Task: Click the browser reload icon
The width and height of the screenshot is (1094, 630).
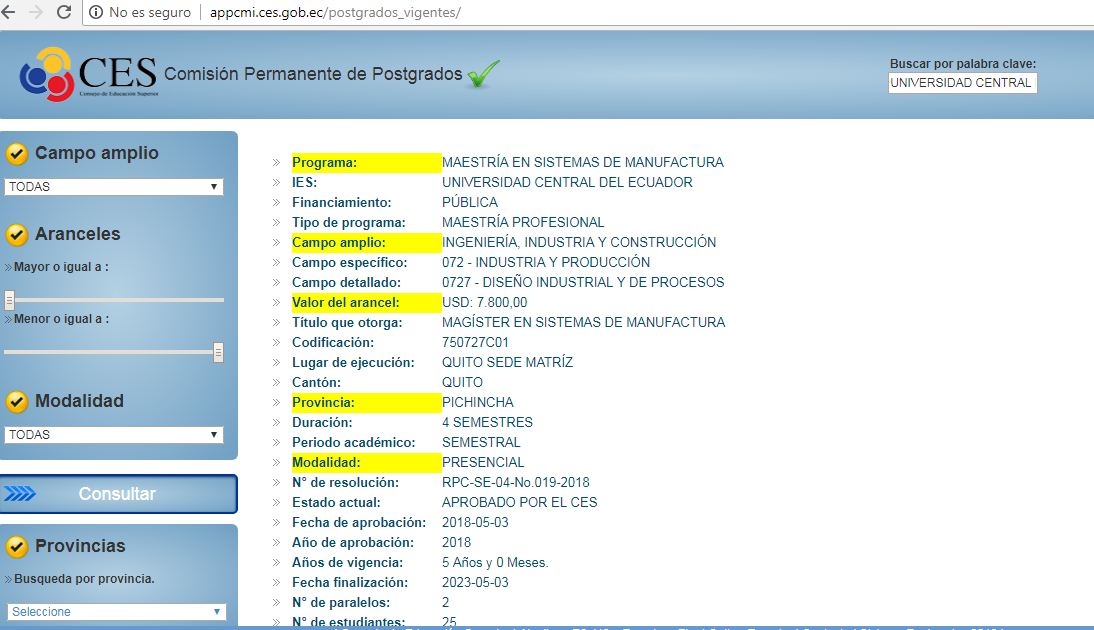Action: [x=64, y=14]
